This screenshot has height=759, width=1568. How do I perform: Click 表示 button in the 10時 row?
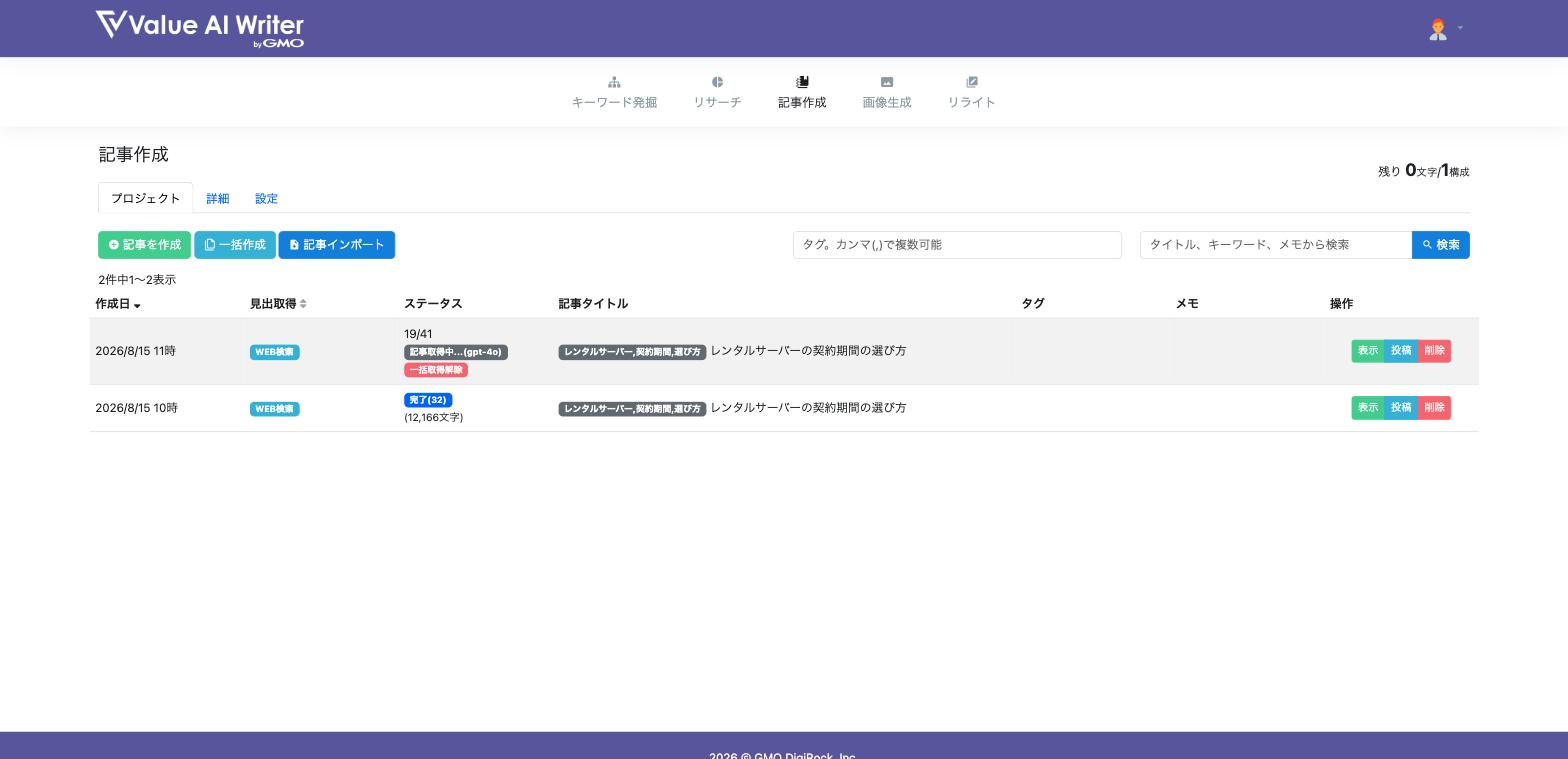point(1368,408)
